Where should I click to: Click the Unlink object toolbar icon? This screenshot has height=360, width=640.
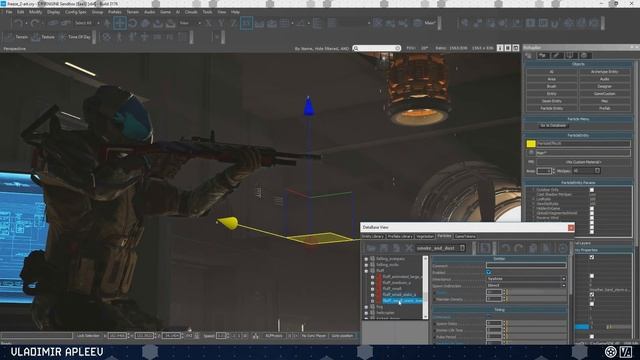click(x=65, y=23)
